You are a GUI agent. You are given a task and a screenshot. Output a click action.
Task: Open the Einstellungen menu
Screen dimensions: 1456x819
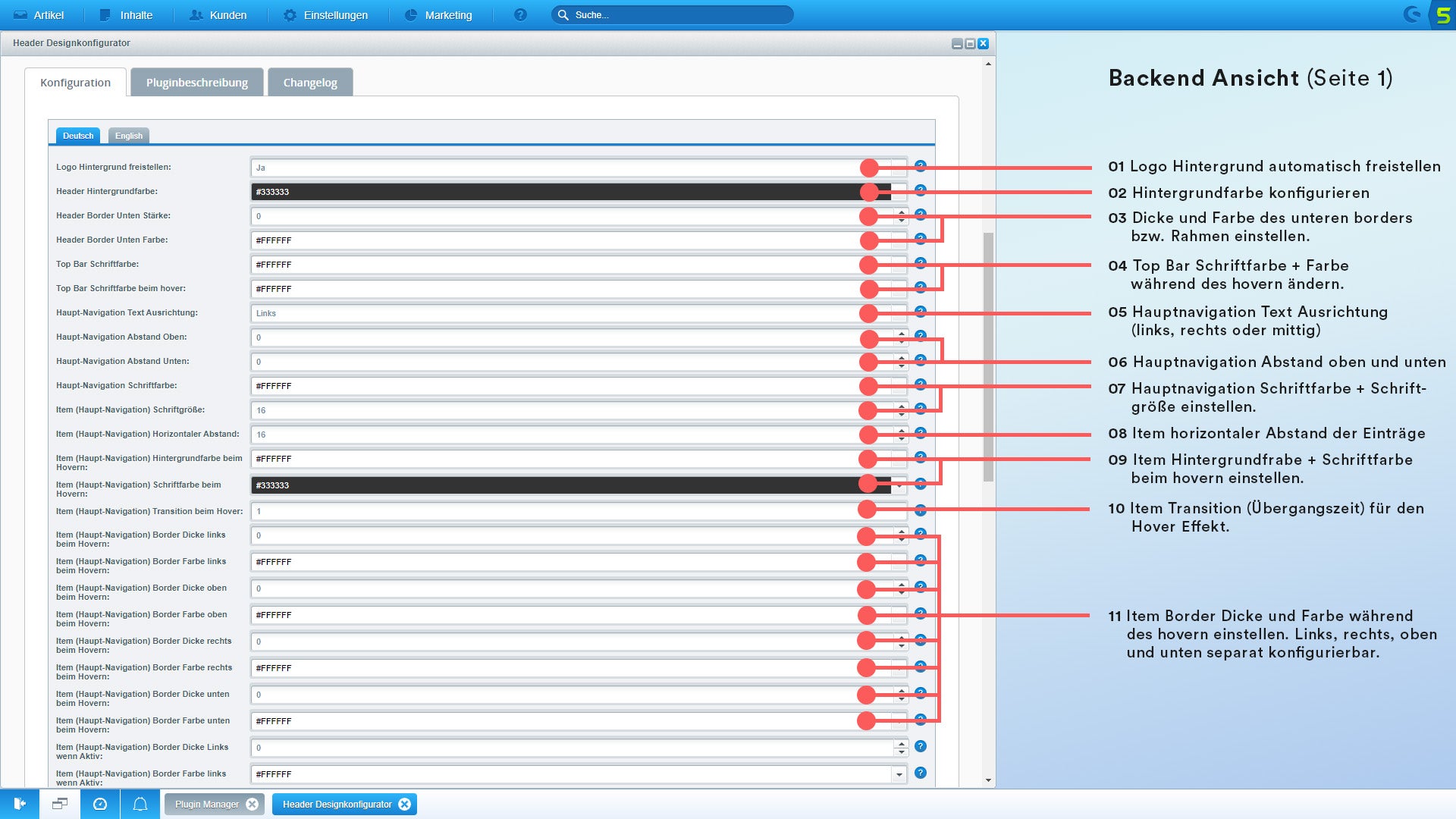(x=326, y=15)
